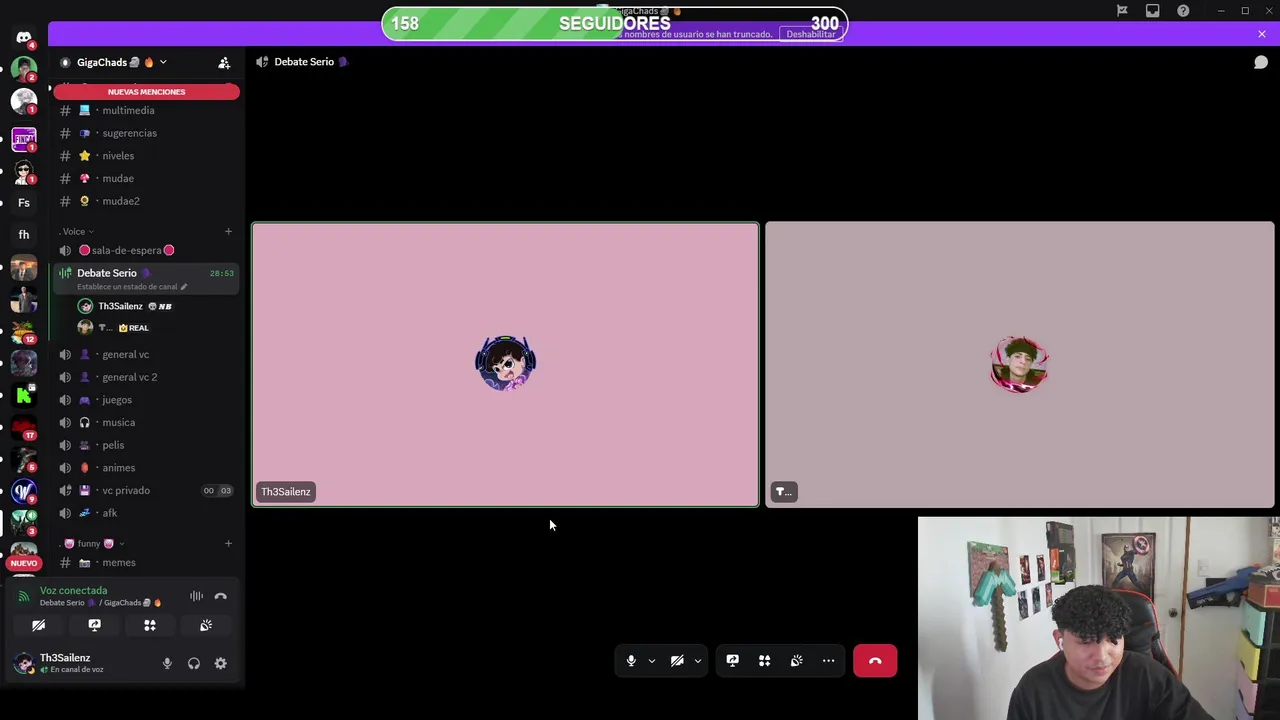Click Voz conectada connection status
Screen dimensions: 1280x720
tap(73, 591)
